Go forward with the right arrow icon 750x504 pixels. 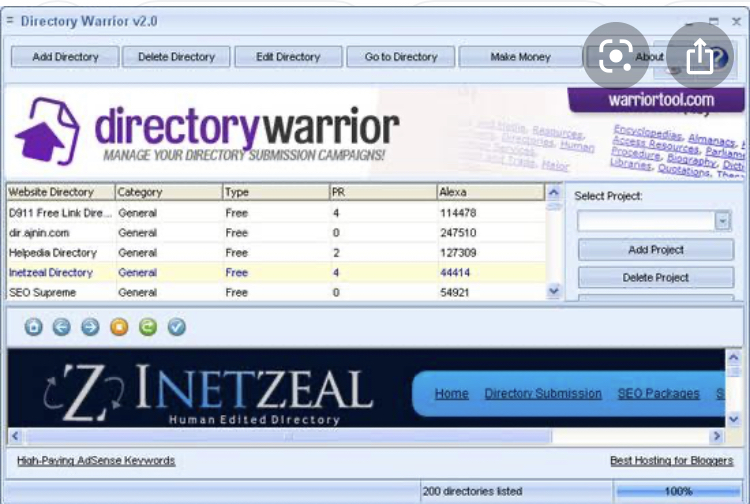click(90, 327)
